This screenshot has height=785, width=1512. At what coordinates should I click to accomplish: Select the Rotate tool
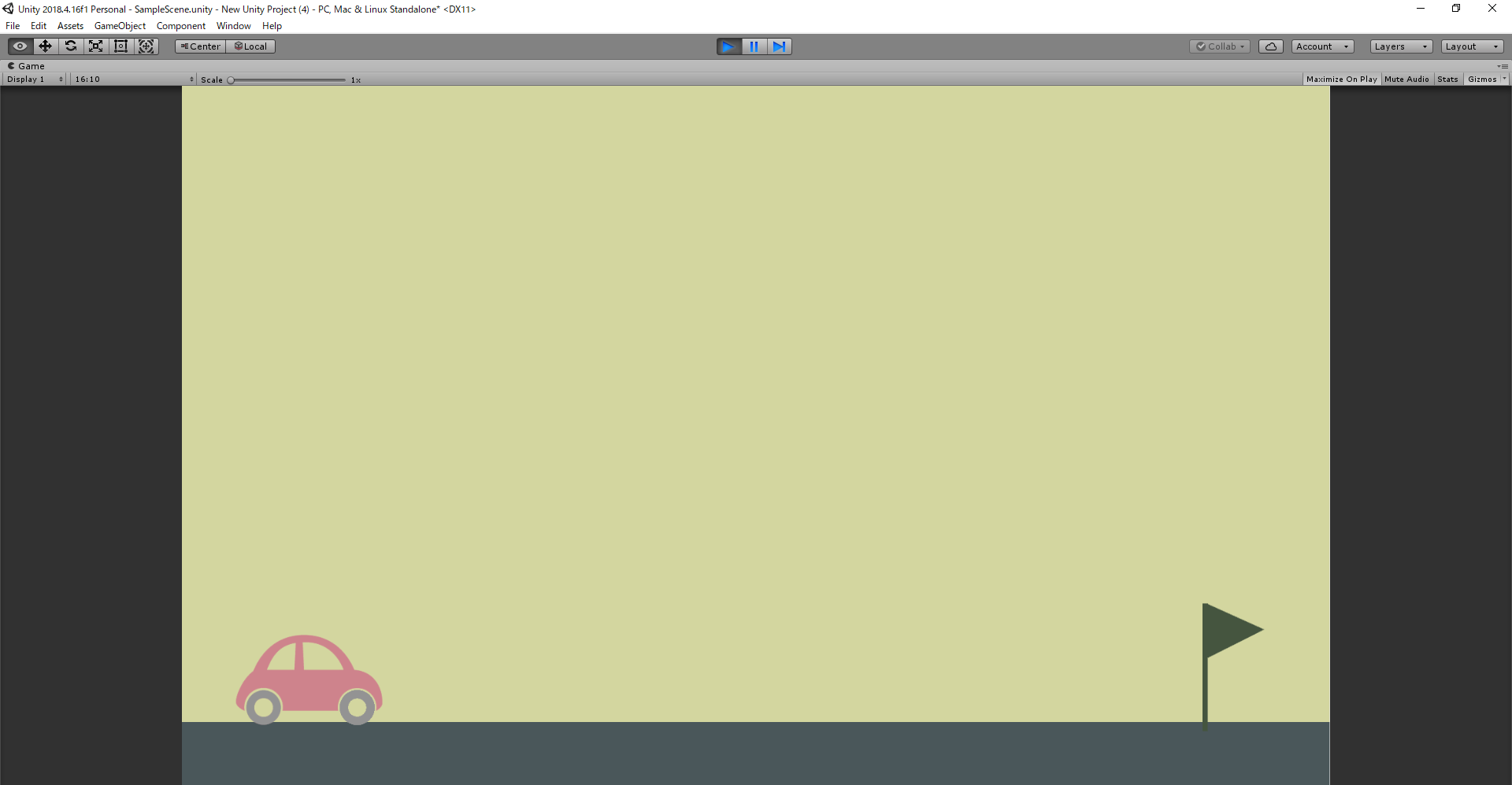[70, 46]
